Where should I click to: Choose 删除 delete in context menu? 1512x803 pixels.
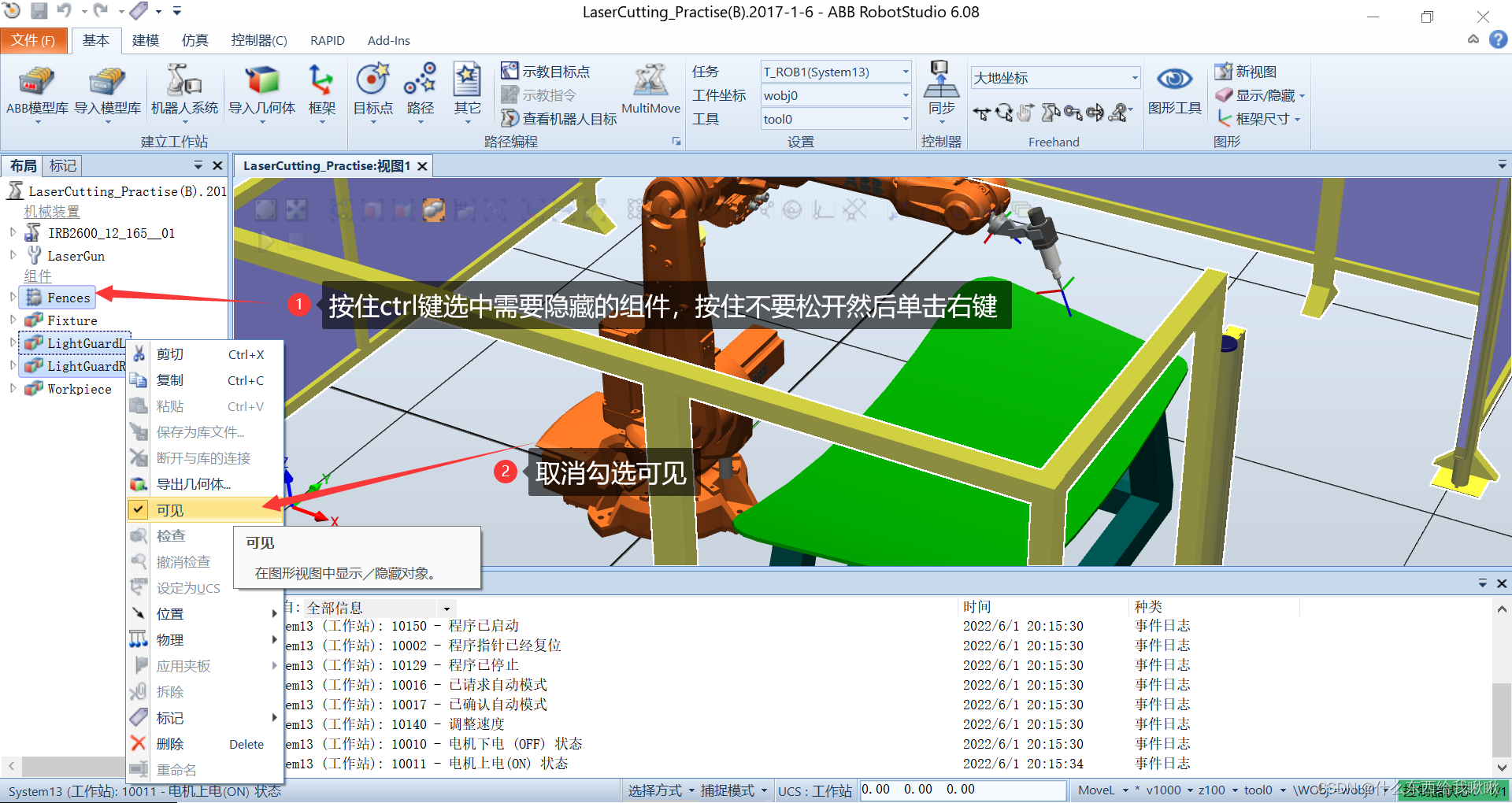(x=205, y=744)
